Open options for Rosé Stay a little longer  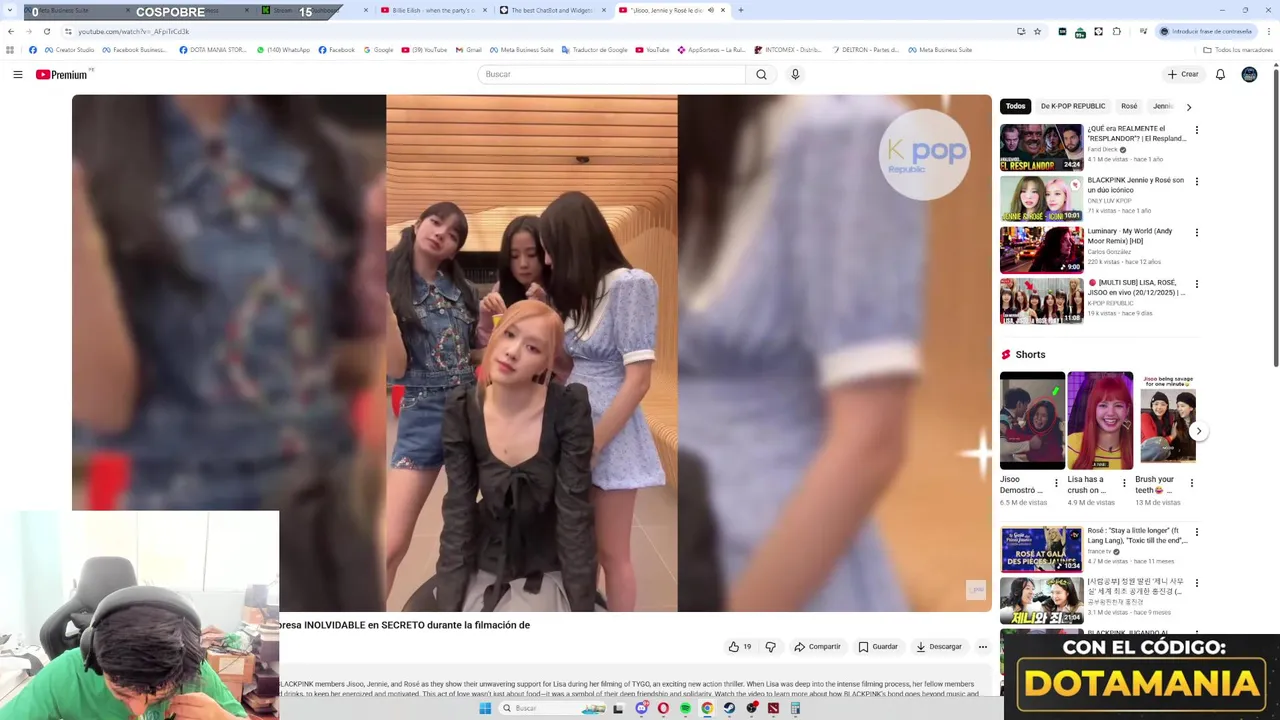click(x=1196, y=532)
